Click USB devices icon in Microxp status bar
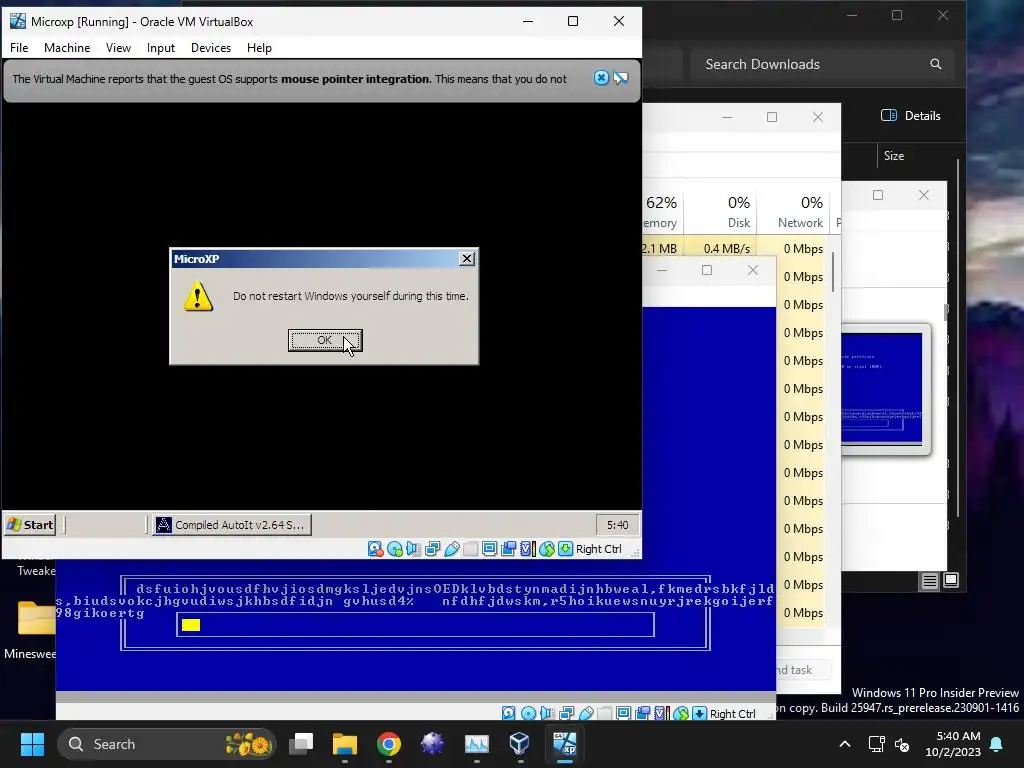 pos(451,549)
